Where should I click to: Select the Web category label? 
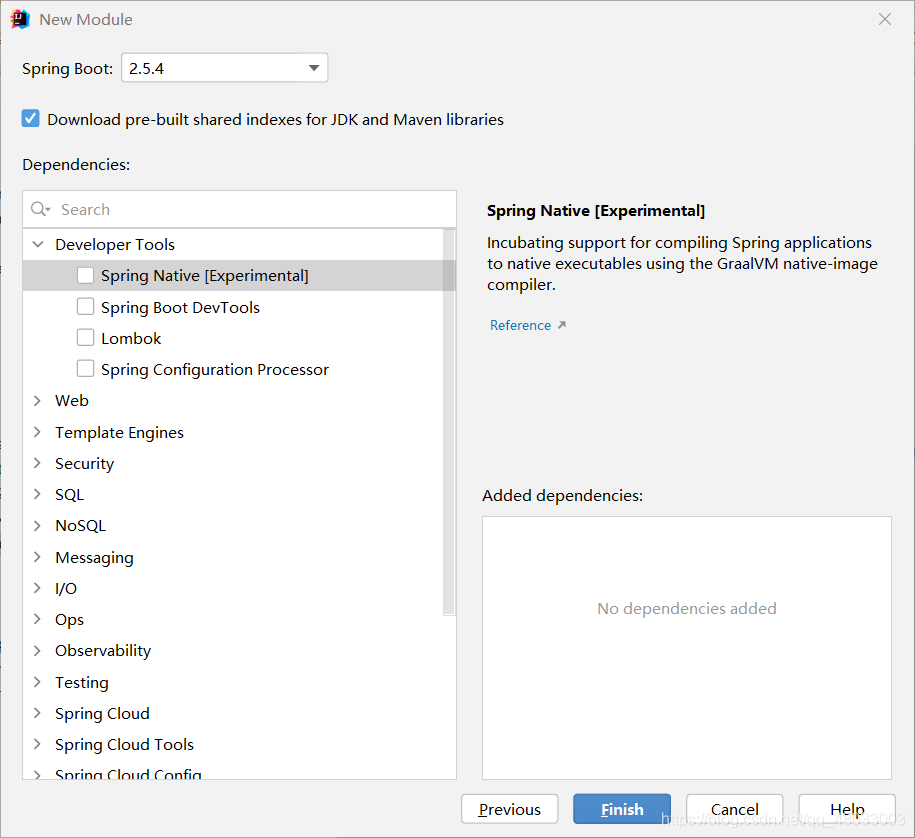[72, 400]
